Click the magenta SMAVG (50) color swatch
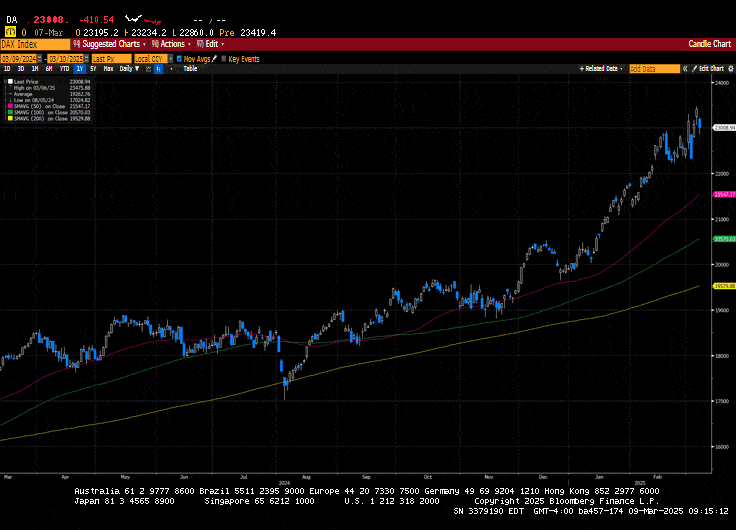Screen dimensions: 736x530 pos(7,105)
